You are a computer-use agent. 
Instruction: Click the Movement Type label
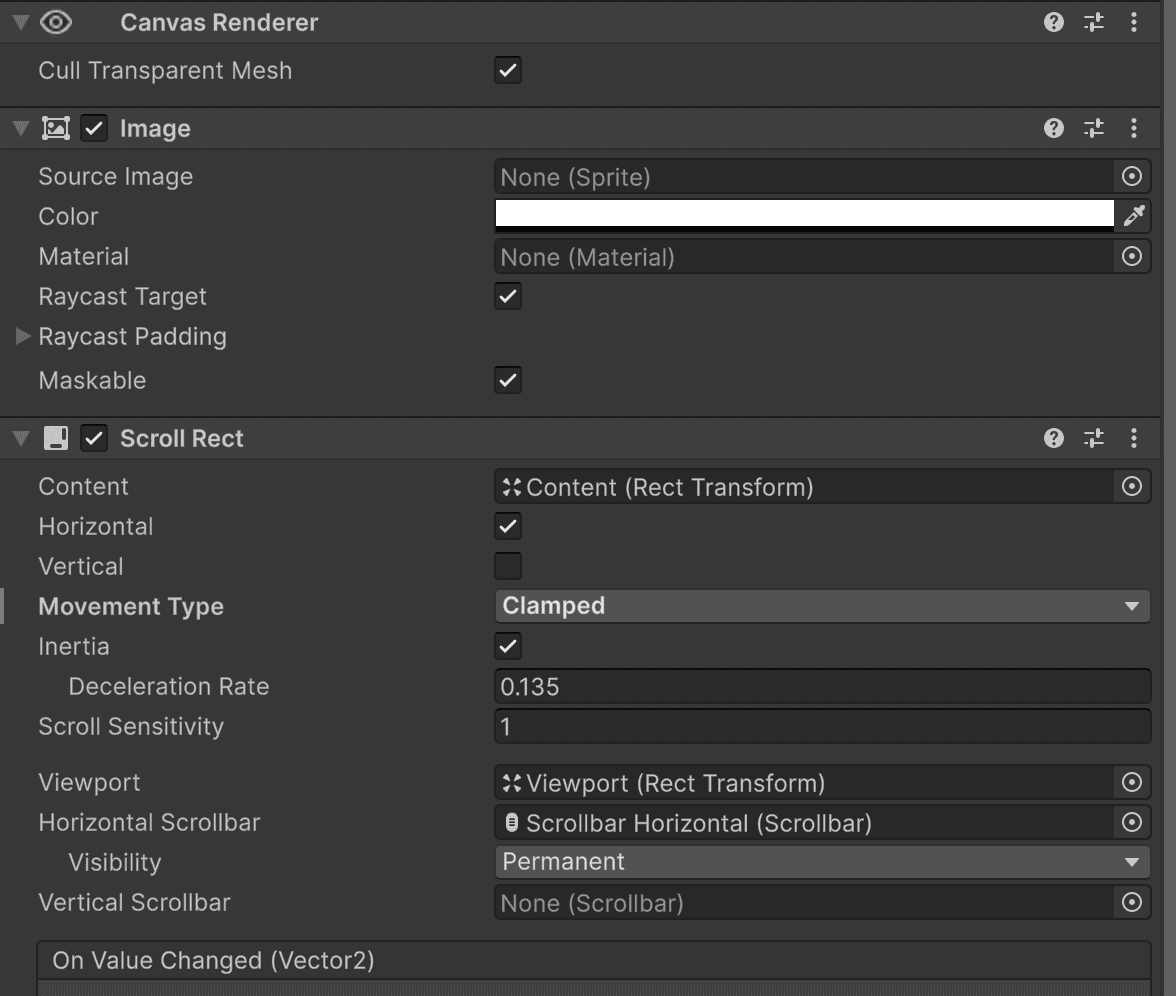[x=131, y=606]
